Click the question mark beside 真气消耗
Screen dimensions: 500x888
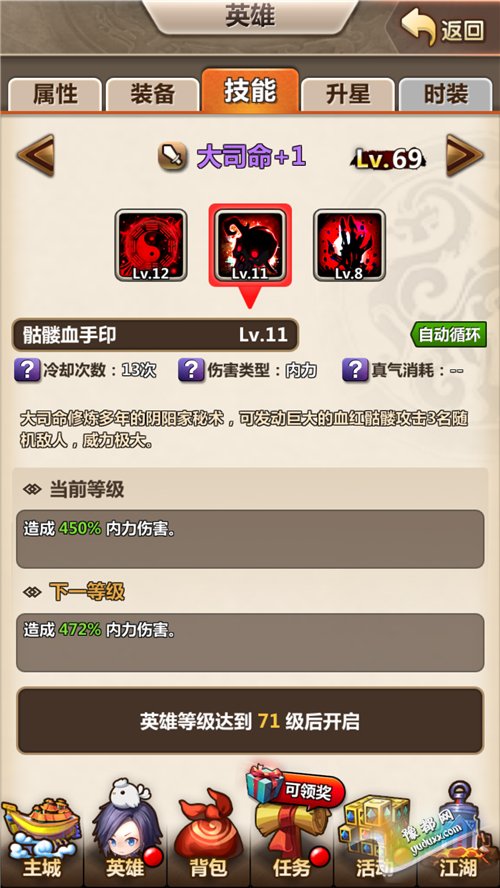tap(355, 370)
